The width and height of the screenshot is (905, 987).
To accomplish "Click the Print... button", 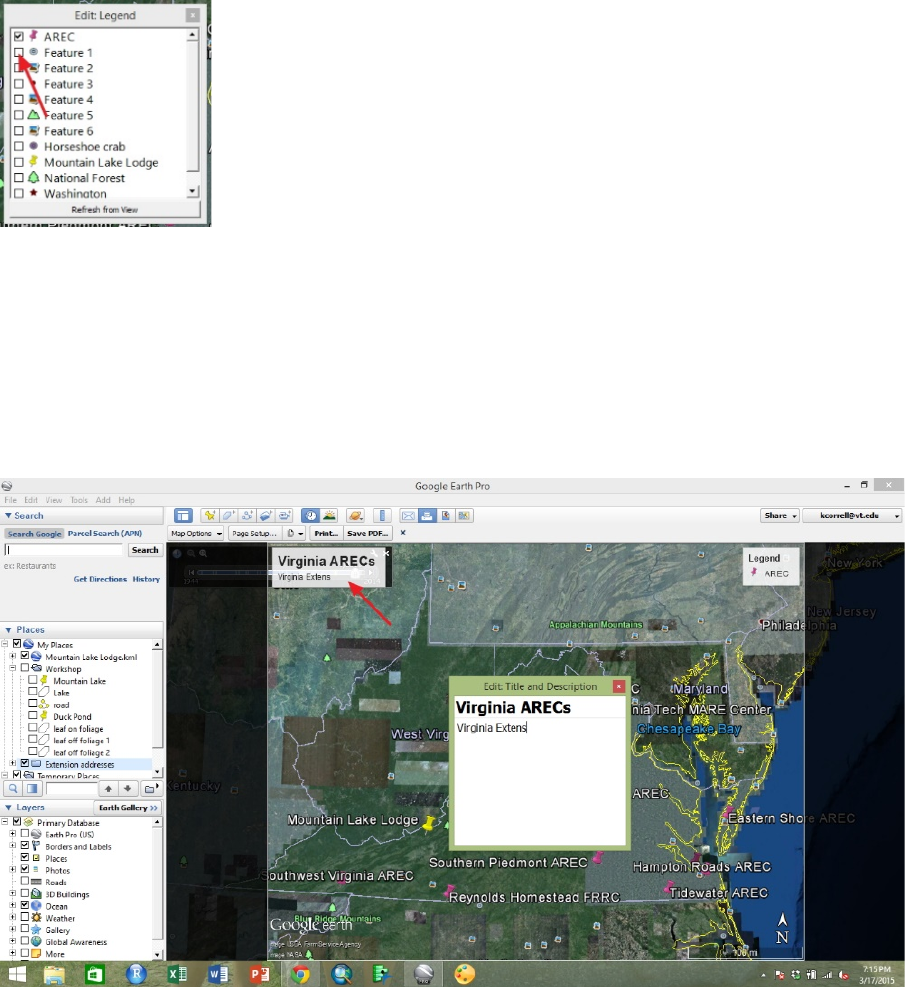I will click(x=326, y=533).
